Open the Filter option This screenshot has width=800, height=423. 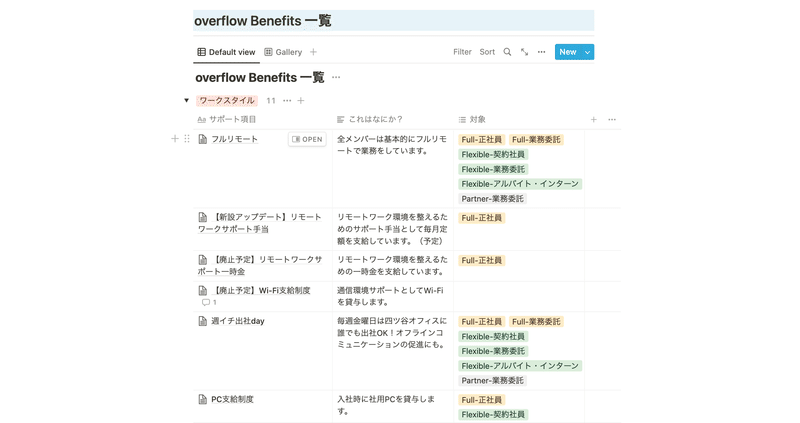click(462, 52)
